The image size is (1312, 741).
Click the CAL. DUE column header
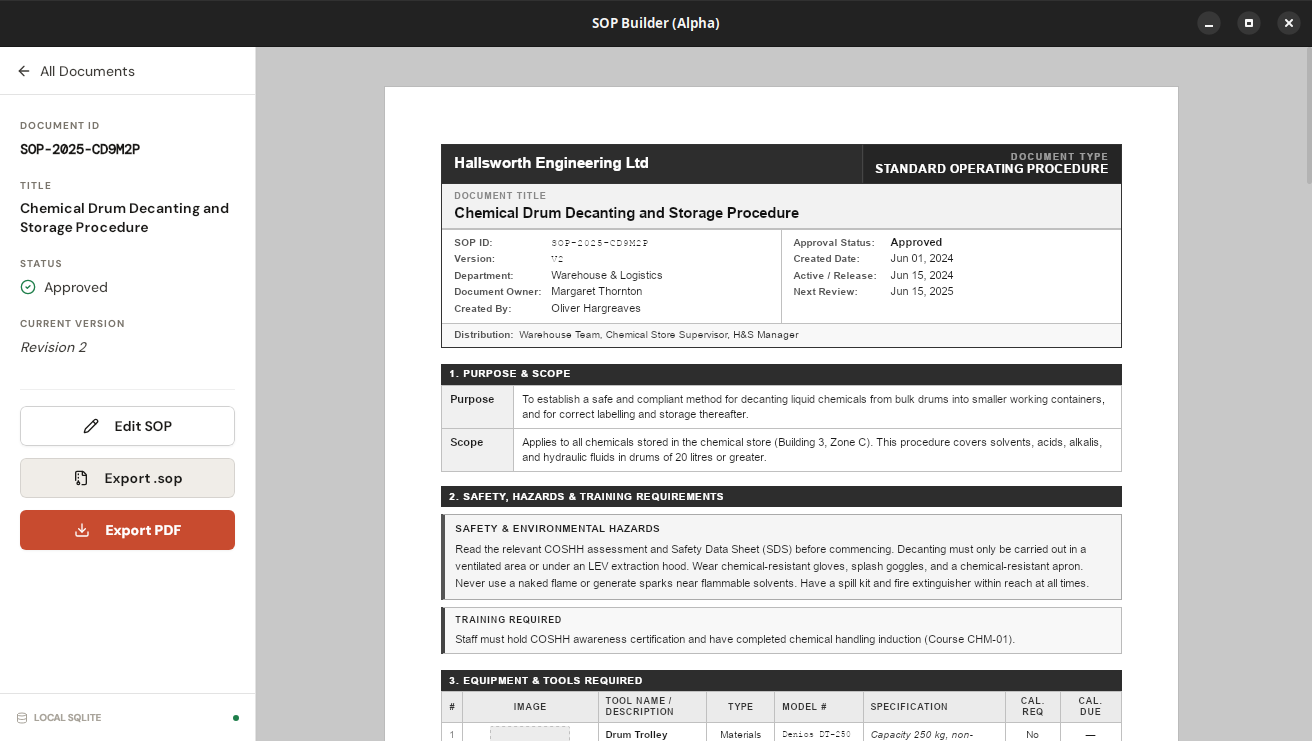1090,707
